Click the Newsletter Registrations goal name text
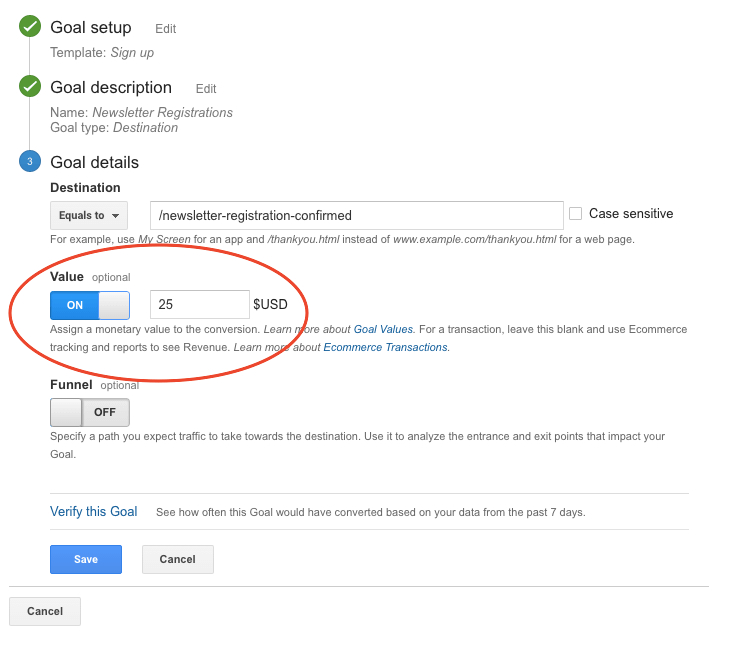This screenshot has height=645, width=744. pos(162,112)
